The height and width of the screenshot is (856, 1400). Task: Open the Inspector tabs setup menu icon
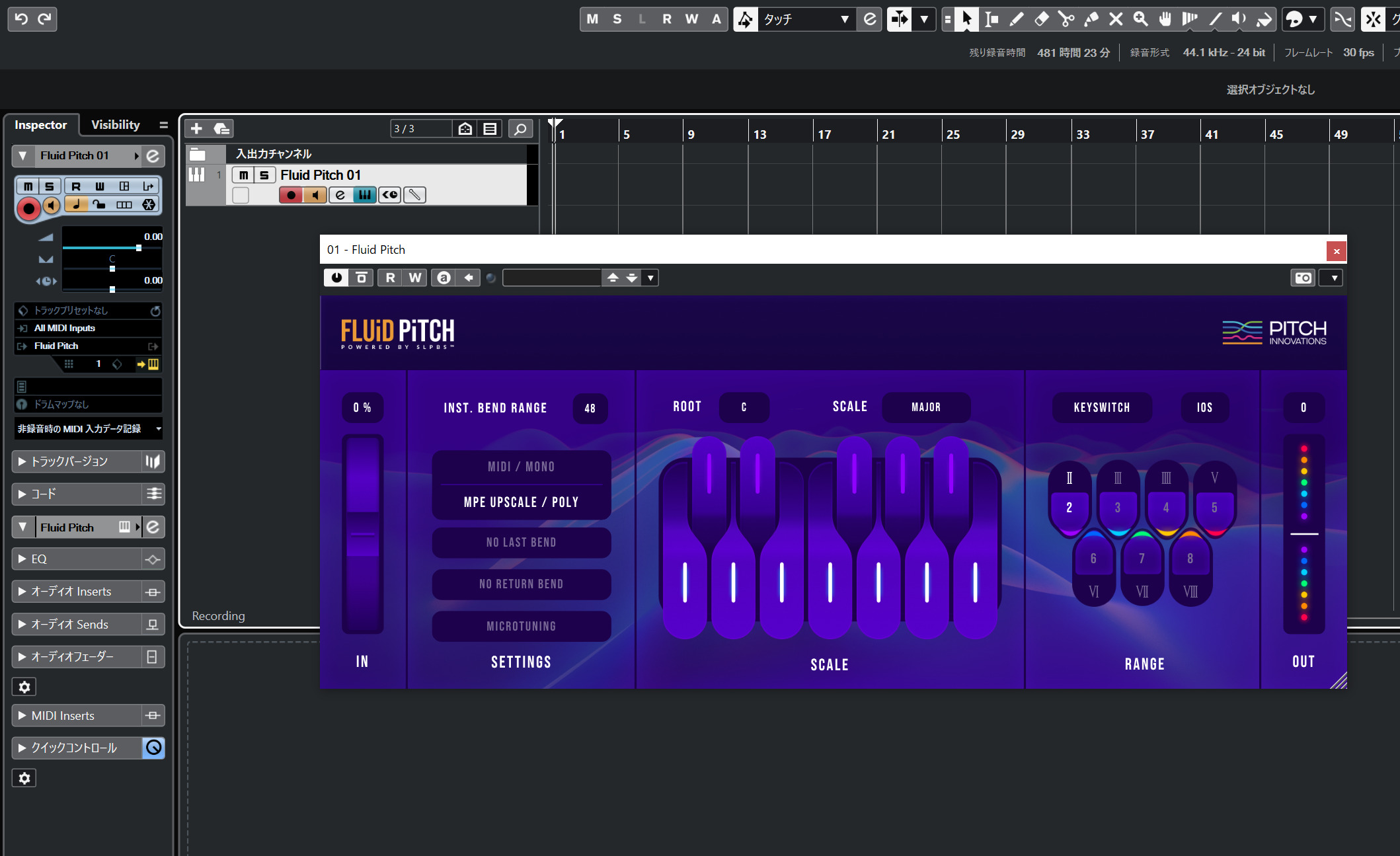(163, 125)
